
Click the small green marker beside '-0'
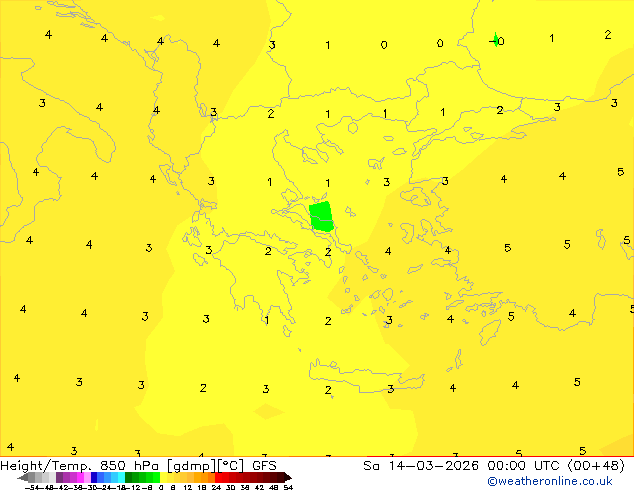click(496, 40)
